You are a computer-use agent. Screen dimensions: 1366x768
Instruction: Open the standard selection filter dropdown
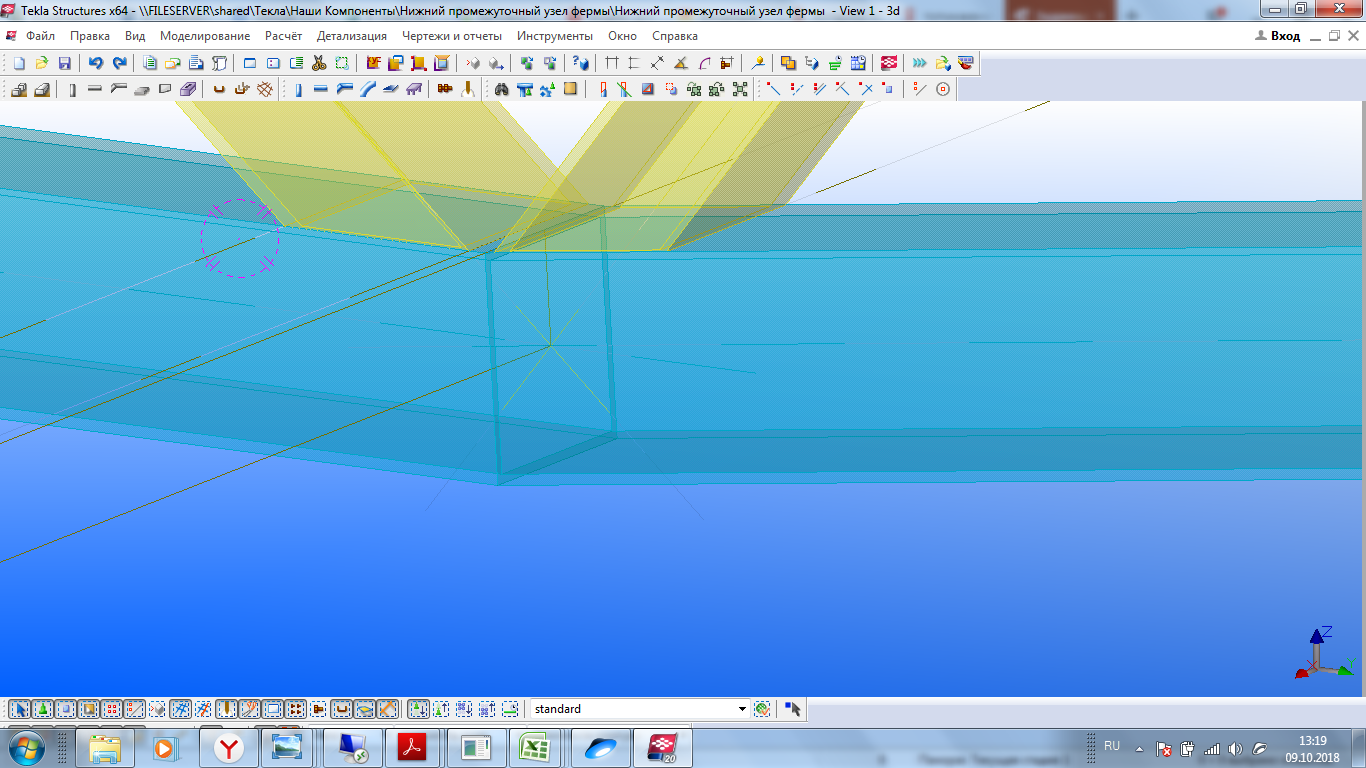point(741,709)
